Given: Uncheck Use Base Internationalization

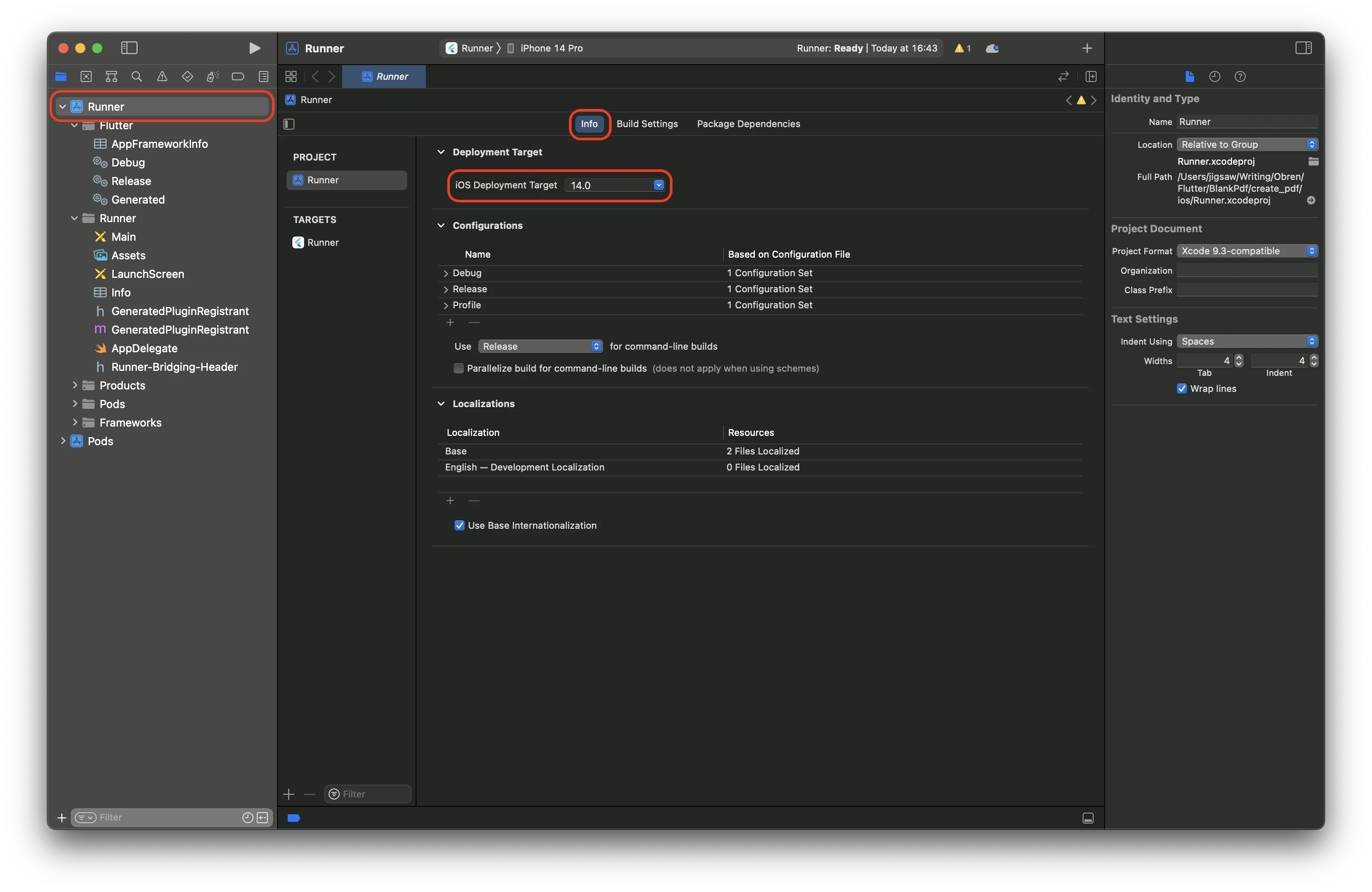Looking at the screenshot, I should coord(460,525).
